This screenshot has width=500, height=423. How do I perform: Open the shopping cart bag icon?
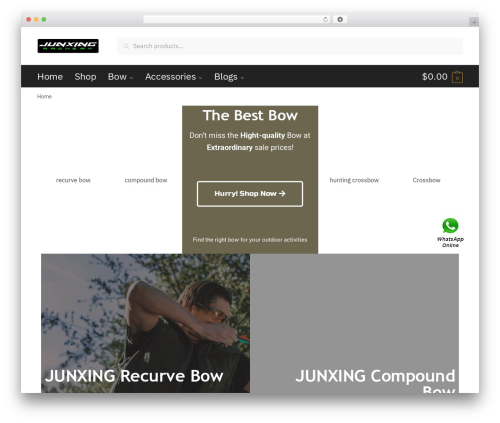coord(457,77)
